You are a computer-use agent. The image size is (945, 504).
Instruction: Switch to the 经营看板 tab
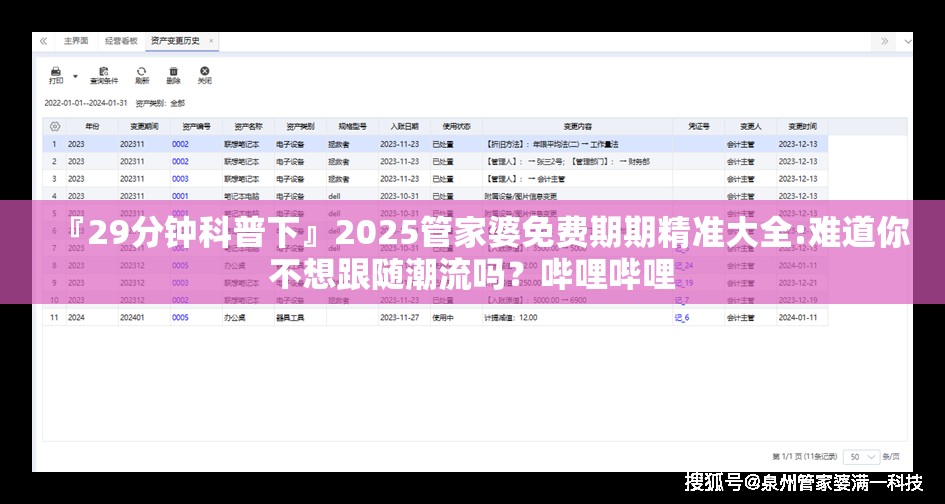point(121,41)
